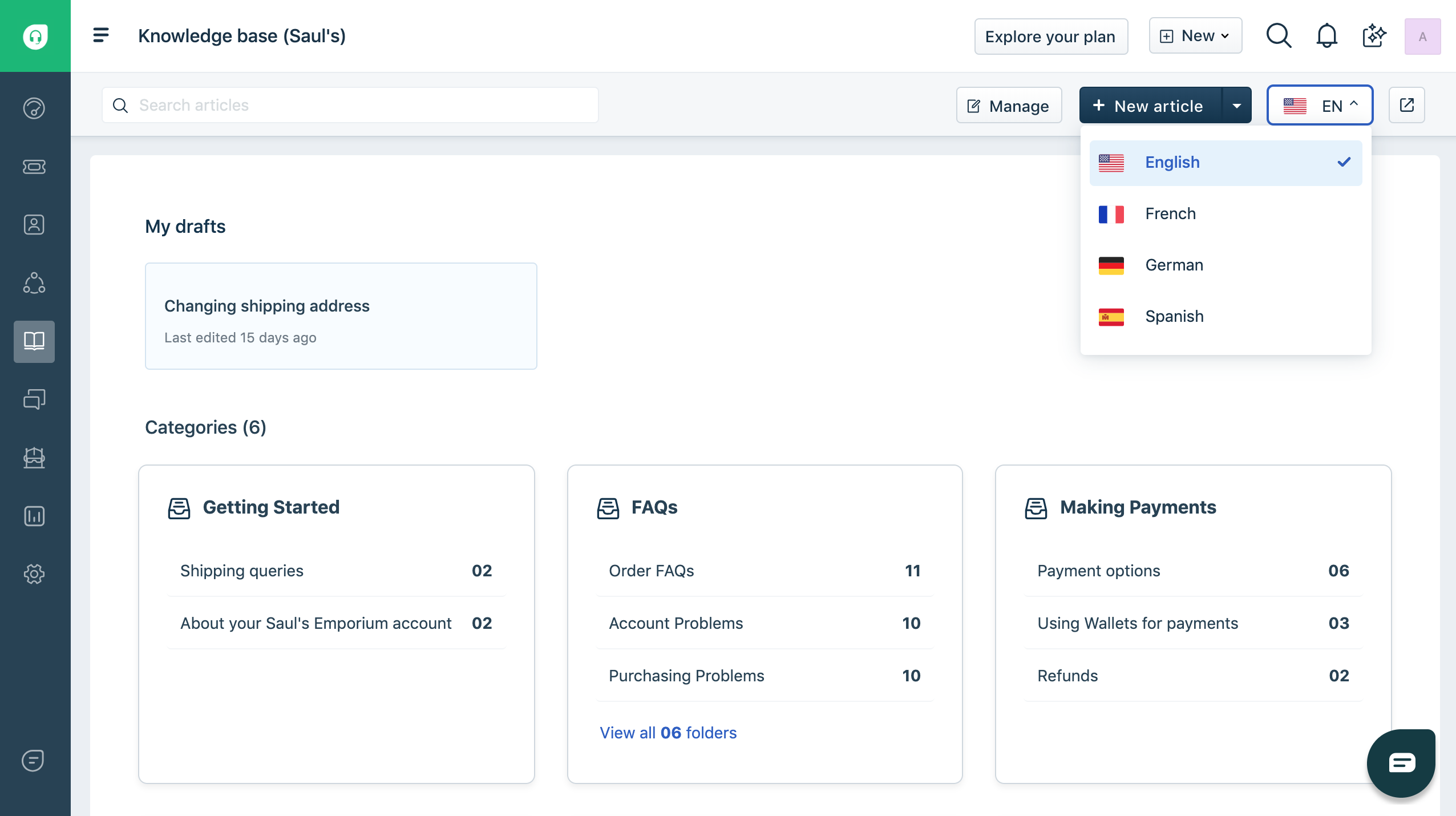Open the portal in a new tab icon
The image size is (1456, 816).
pyautogui.click(x=1407, y=105)
